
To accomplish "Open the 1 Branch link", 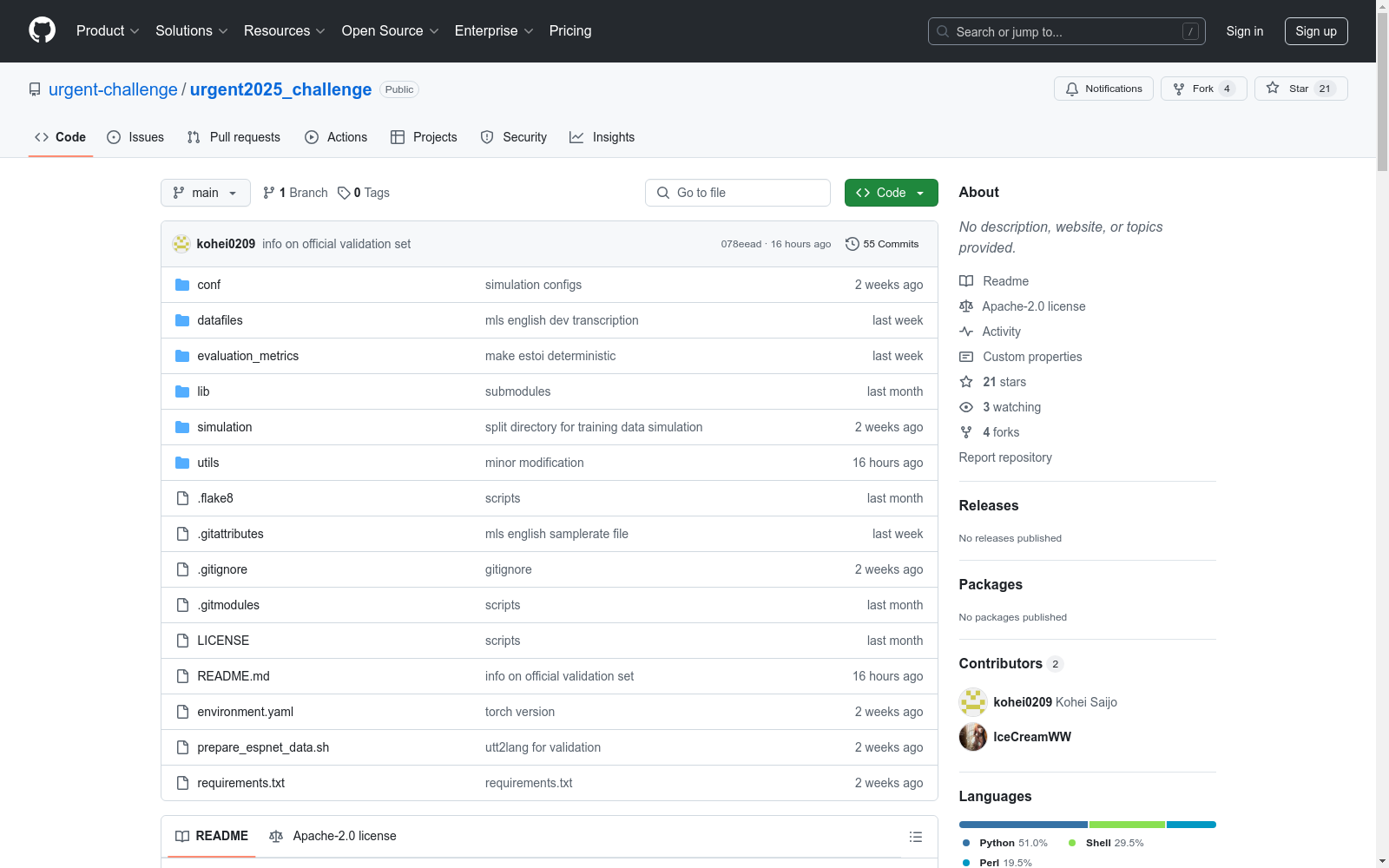I will [295, 193].
